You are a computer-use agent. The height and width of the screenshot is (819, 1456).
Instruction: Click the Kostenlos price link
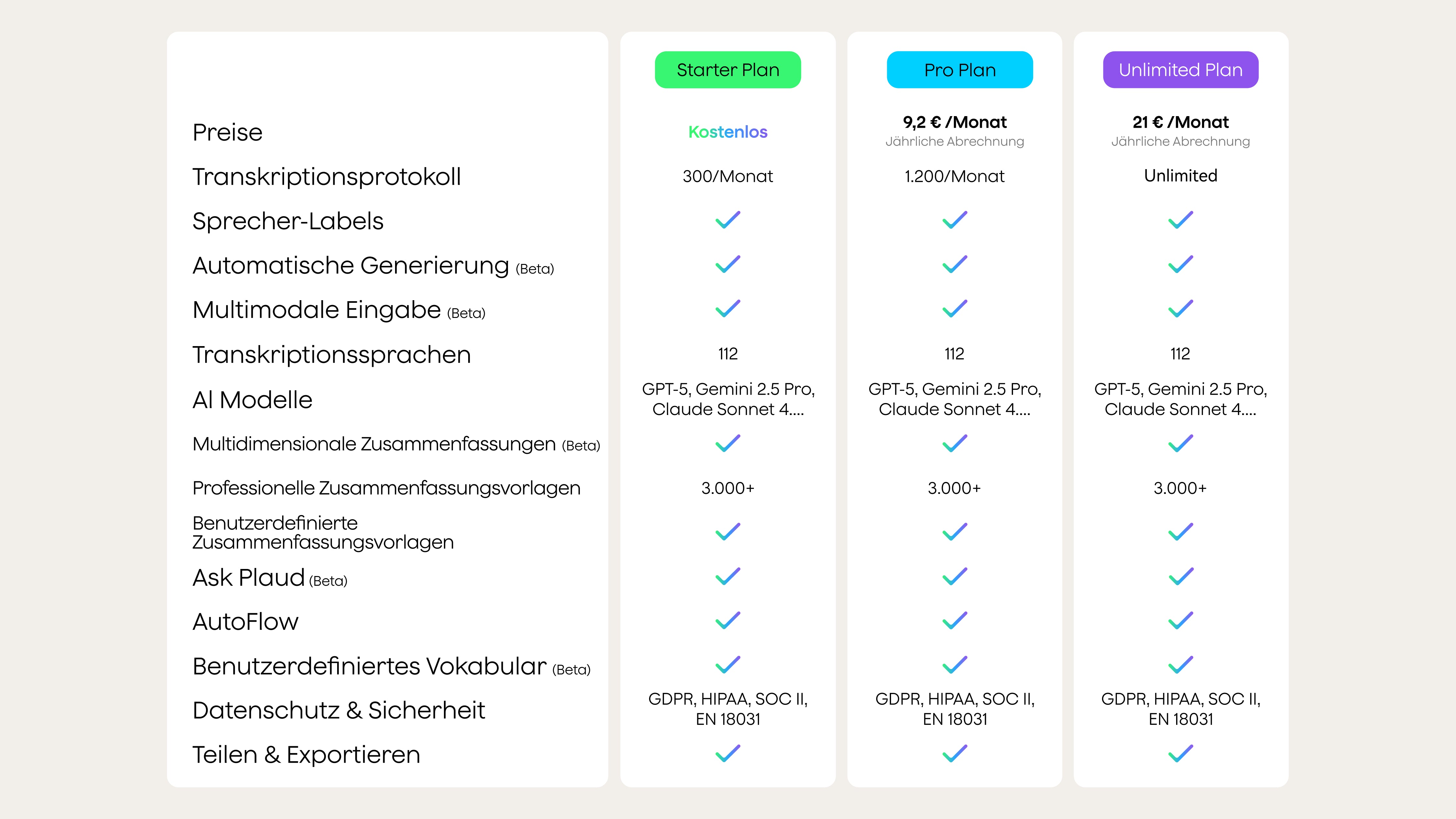click(727, 132)
